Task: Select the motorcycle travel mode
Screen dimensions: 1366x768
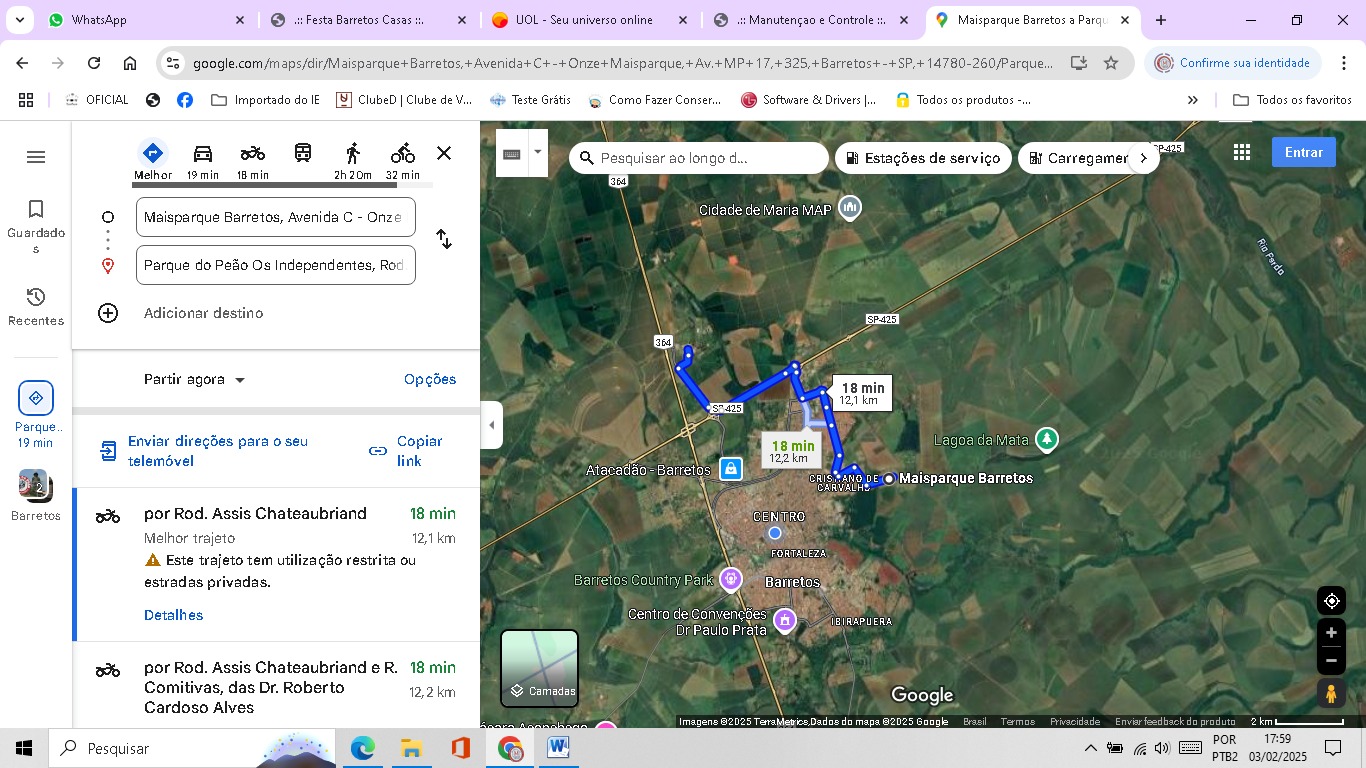Action: coord(253,160)
